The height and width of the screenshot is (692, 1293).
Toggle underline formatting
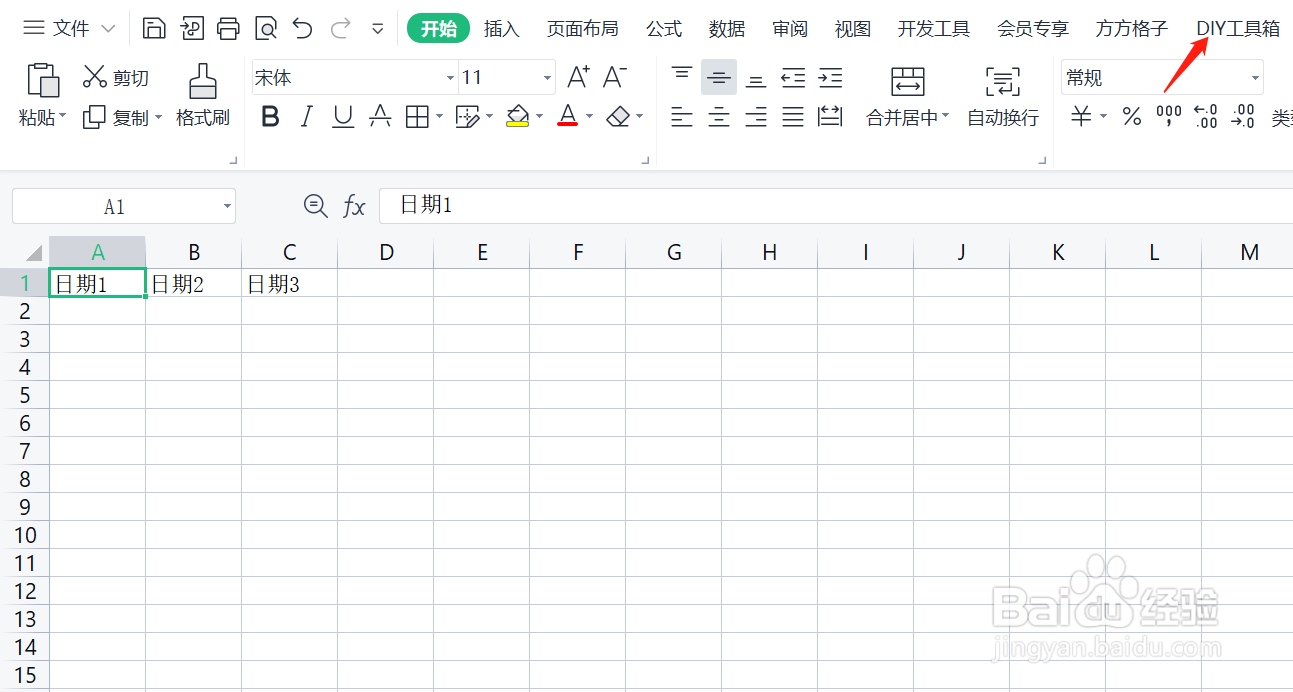pos(342,116)
